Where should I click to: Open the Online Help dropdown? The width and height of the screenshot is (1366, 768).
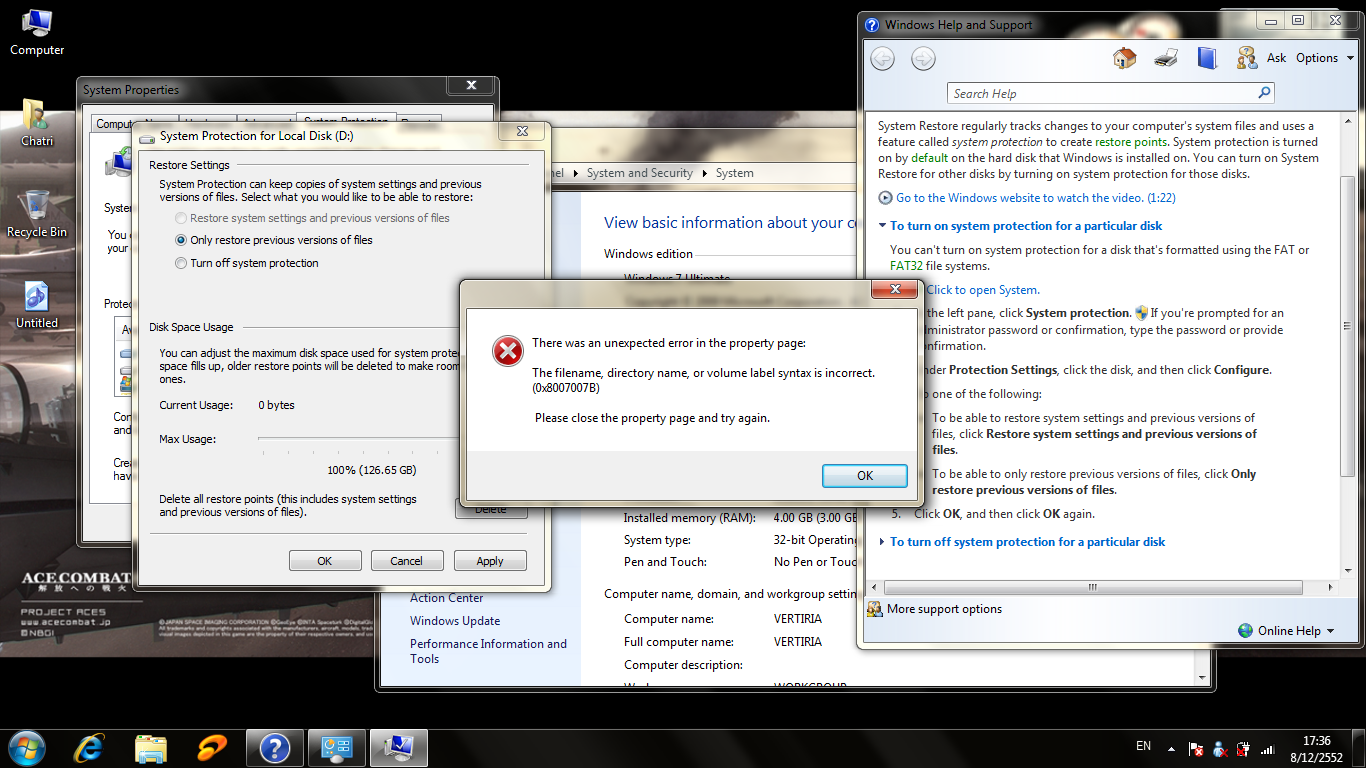tap(1286, 631)
